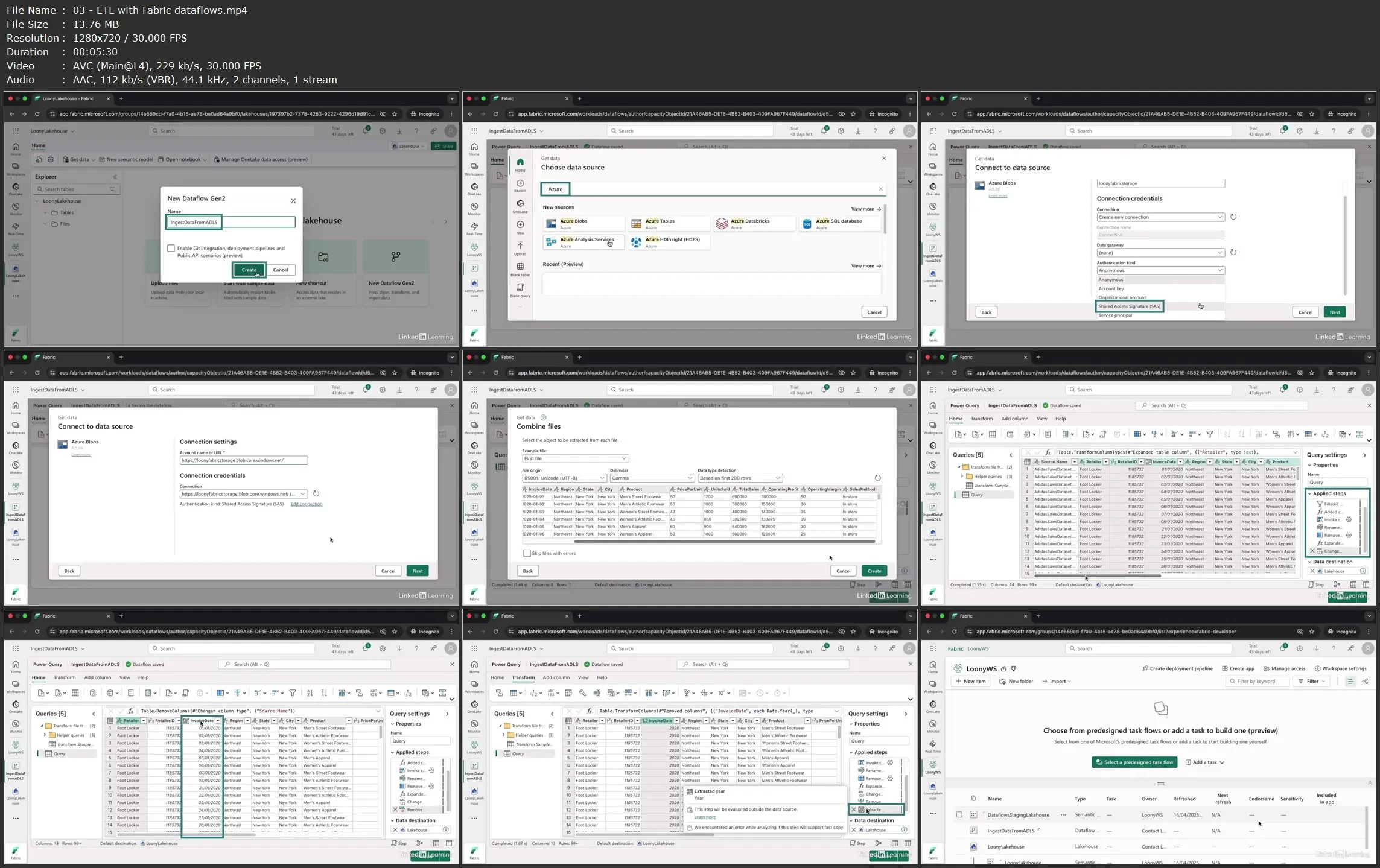Open the Azure HDInsight (HDFS) source tile
Image resolution: width=1380 pixels, height=868 pixels.
click(668, 242)
